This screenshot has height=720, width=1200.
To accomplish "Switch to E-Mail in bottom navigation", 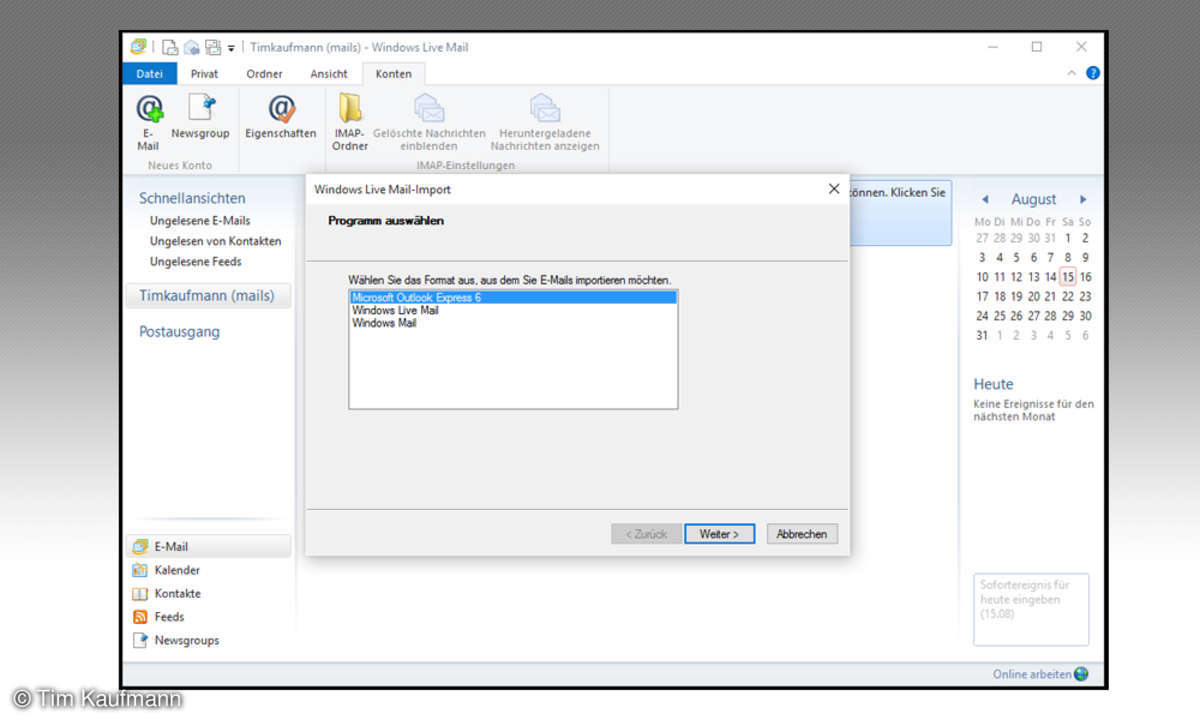I will pos(209,546).
